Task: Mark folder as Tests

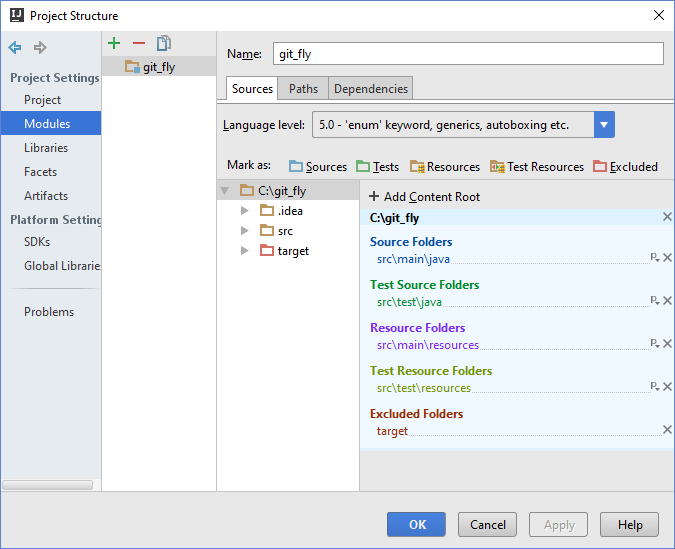Action: point(377,167)
